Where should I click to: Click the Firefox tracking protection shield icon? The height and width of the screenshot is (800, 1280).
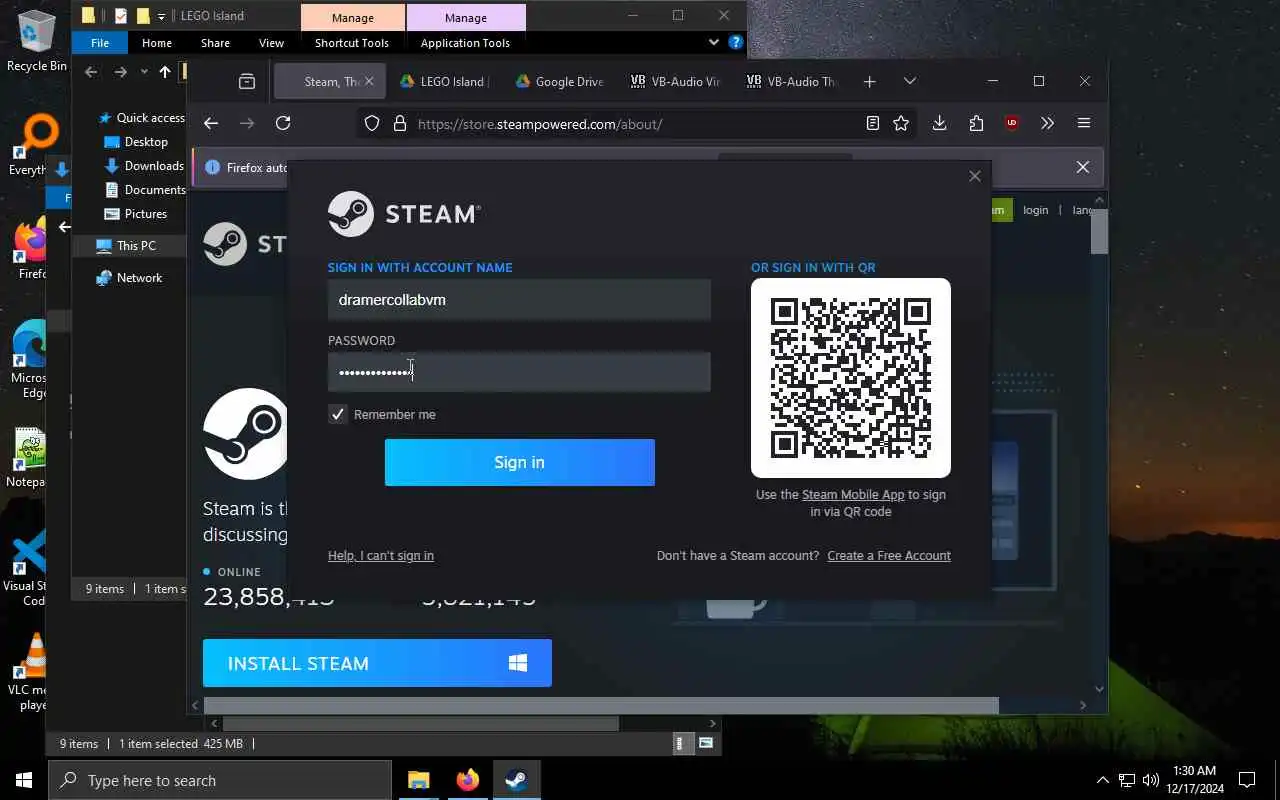[x=372, y=124]
